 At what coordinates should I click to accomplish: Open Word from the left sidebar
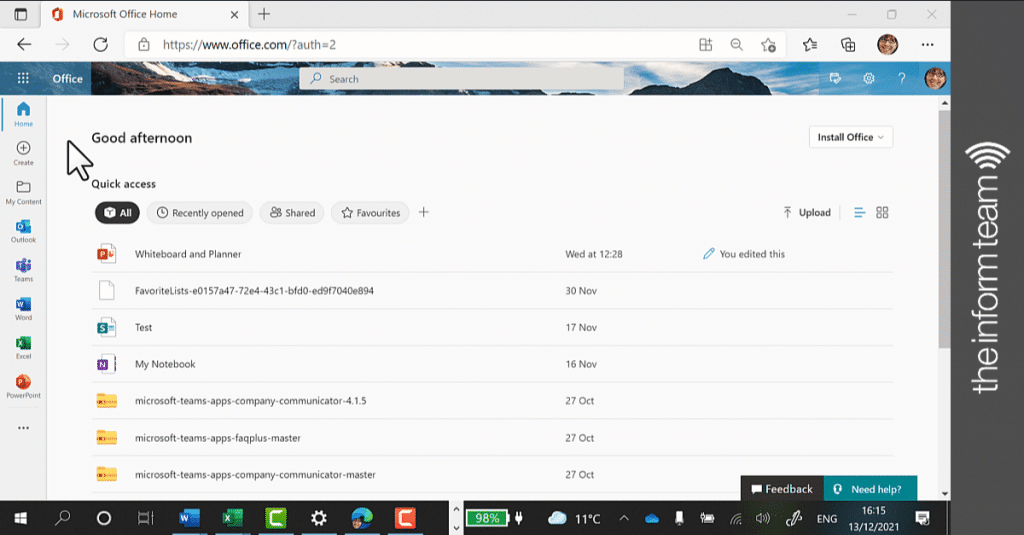[x=24, y=309]
